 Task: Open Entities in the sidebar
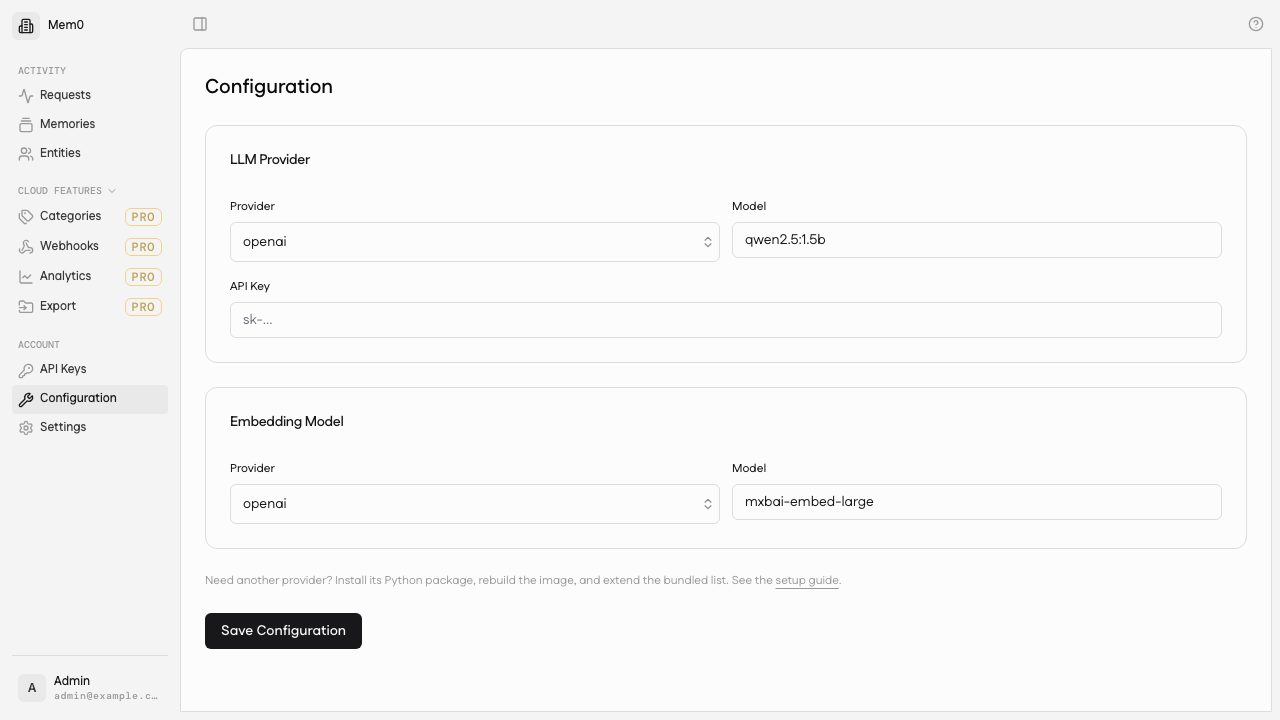point(90,153)
